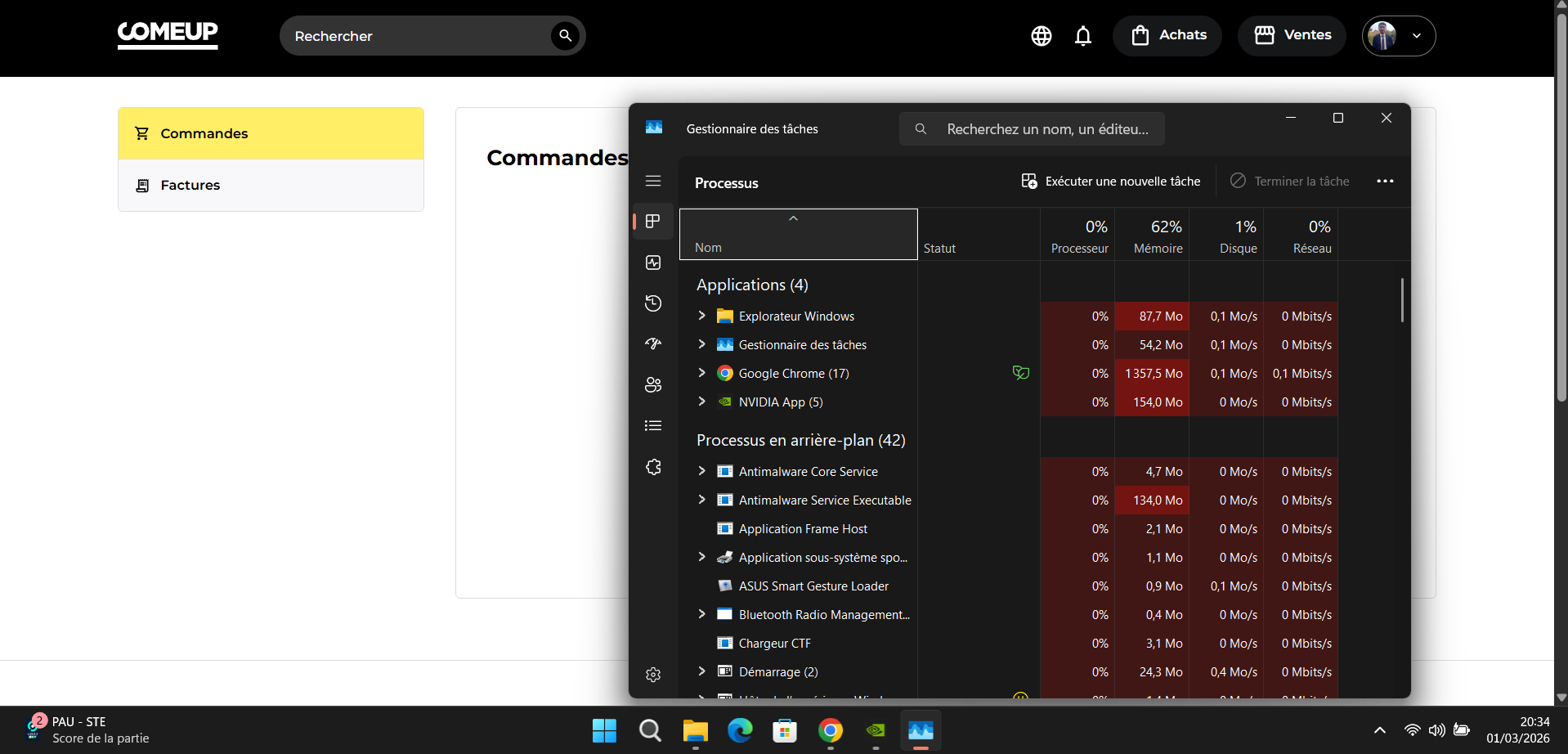Expand the Google Chrome (17) process group
Screen dimensions: 1568x754
coord(701,373)
